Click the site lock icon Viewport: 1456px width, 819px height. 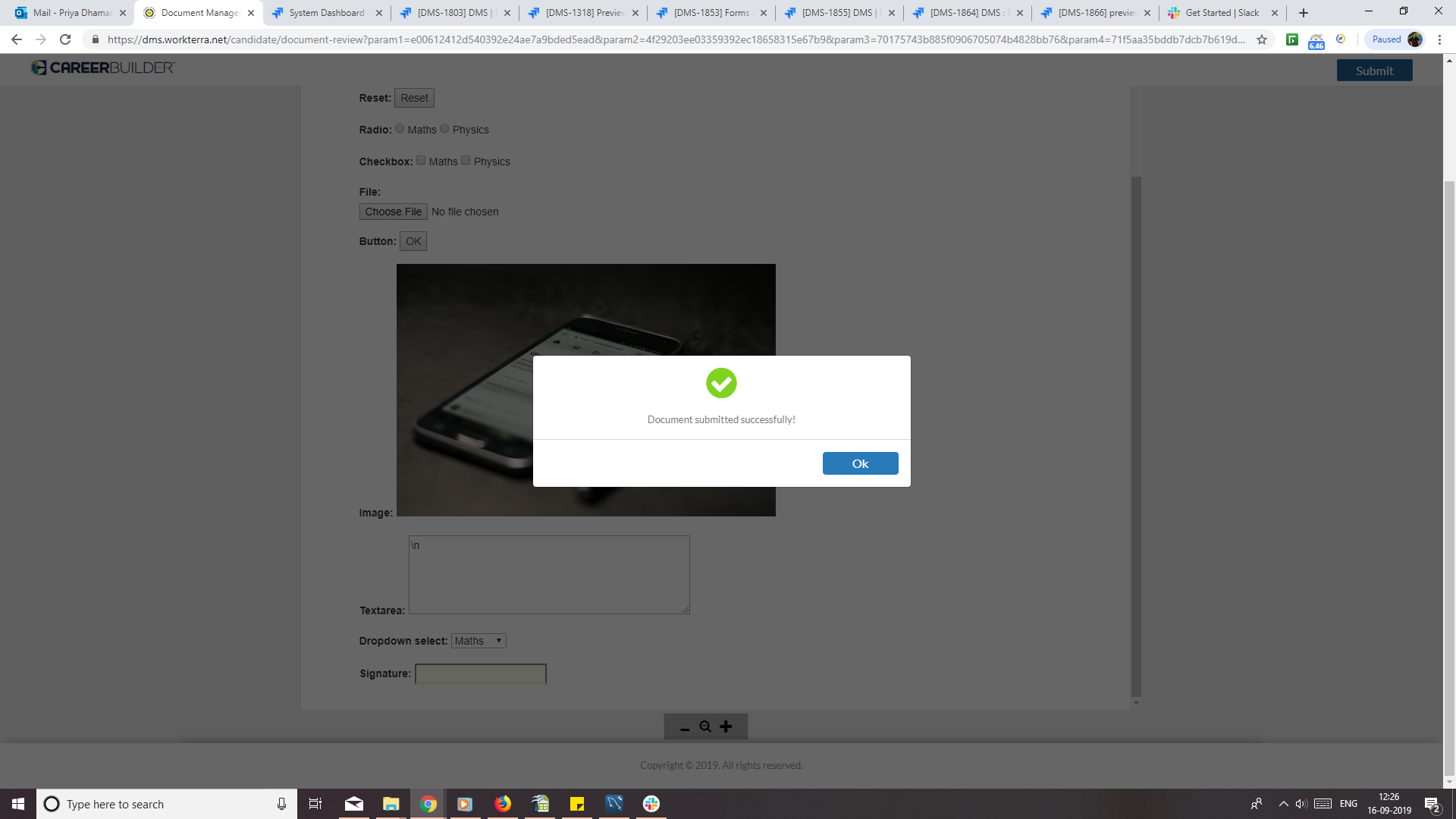pyautogui.click(x=95, y=39)
